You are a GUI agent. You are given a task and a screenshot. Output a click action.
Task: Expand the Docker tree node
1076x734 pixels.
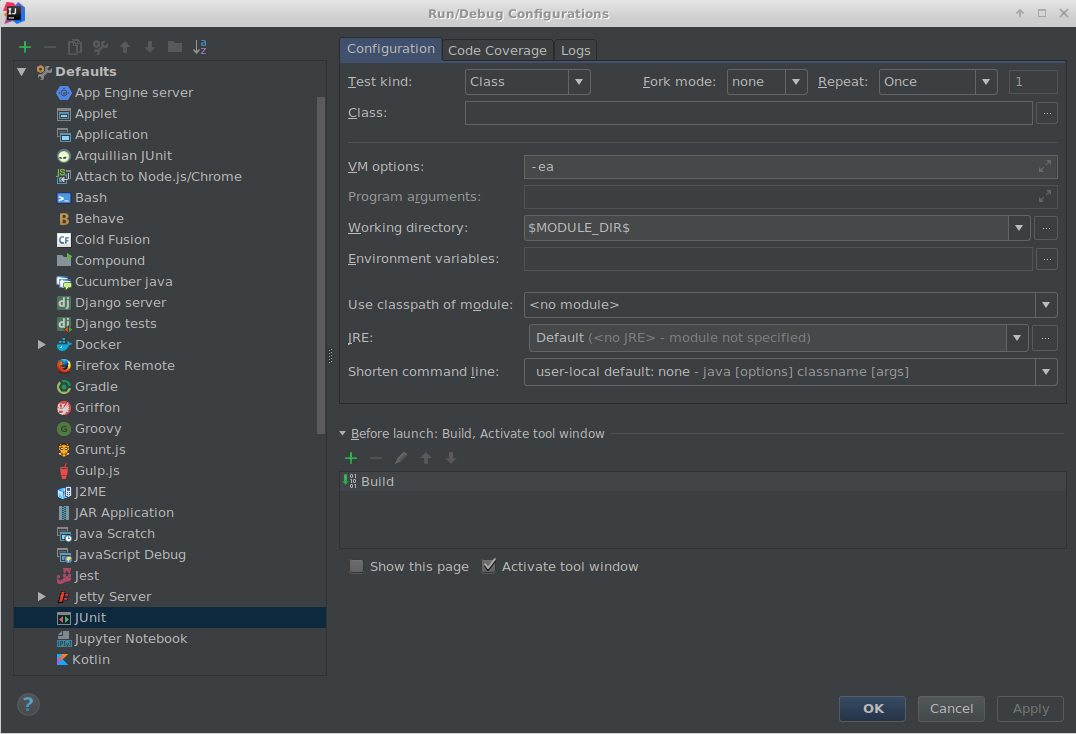pos(41,344)
